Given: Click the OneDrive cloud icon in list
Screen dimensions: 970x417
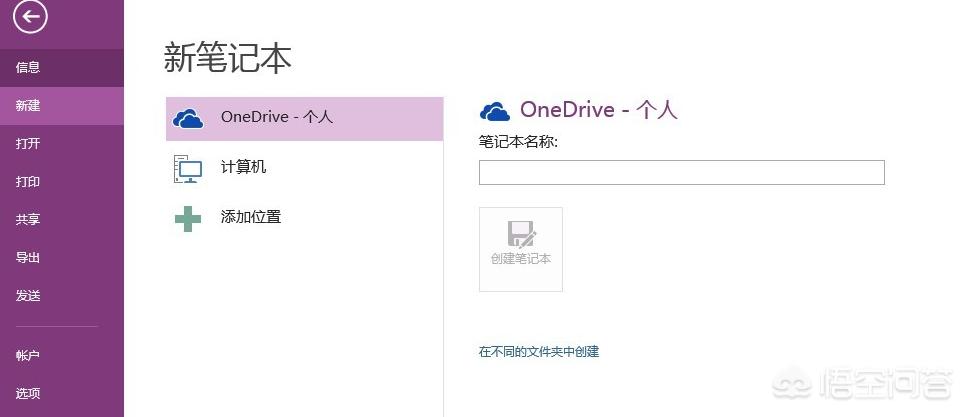Looking at the screenshot, I should click(x=188, y=118).
